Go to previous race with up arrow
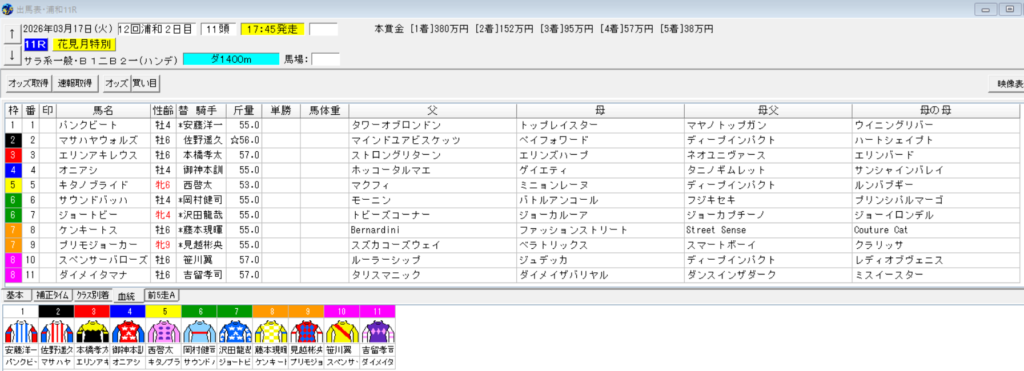Viewport: 1024px width, 371px height. point(11,34)
